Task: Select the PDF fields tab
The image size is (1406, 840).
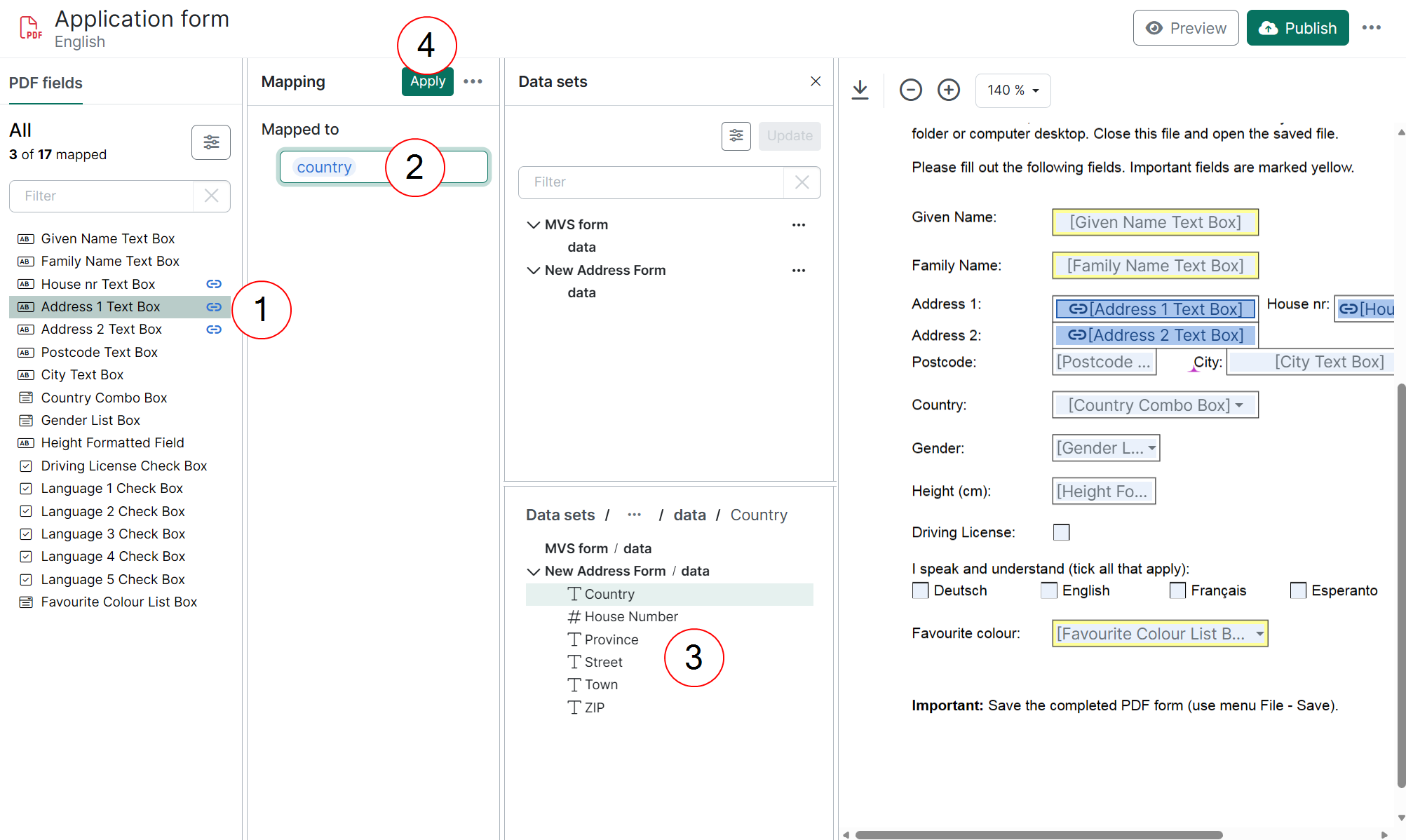Action: coord(46,83)
